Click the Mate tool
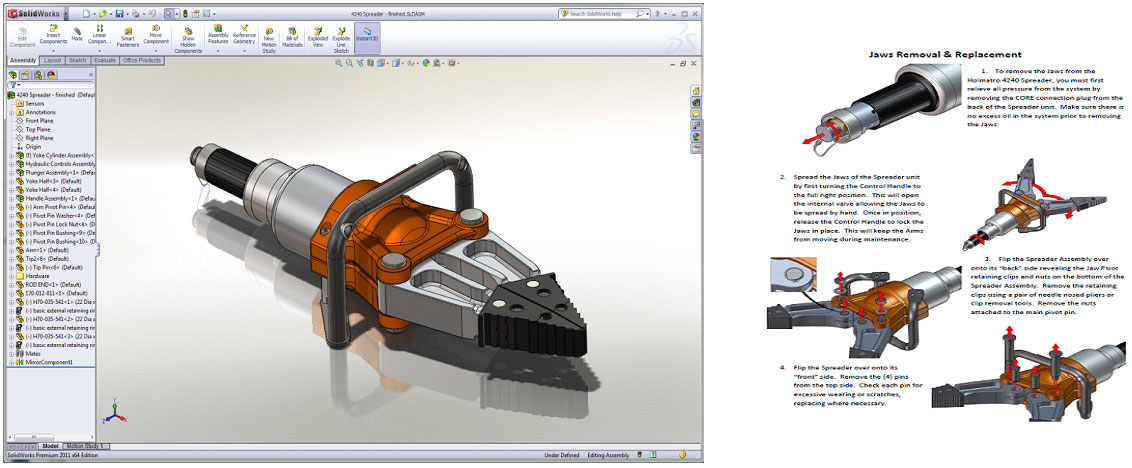Viewport: 1132px width, 468px height. point(77,34)
